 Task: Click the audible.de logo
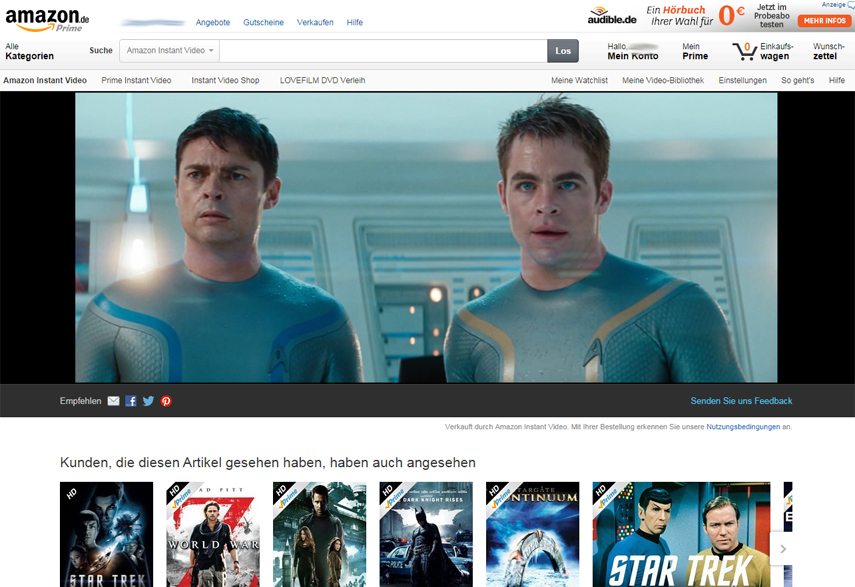pos(612,16)
